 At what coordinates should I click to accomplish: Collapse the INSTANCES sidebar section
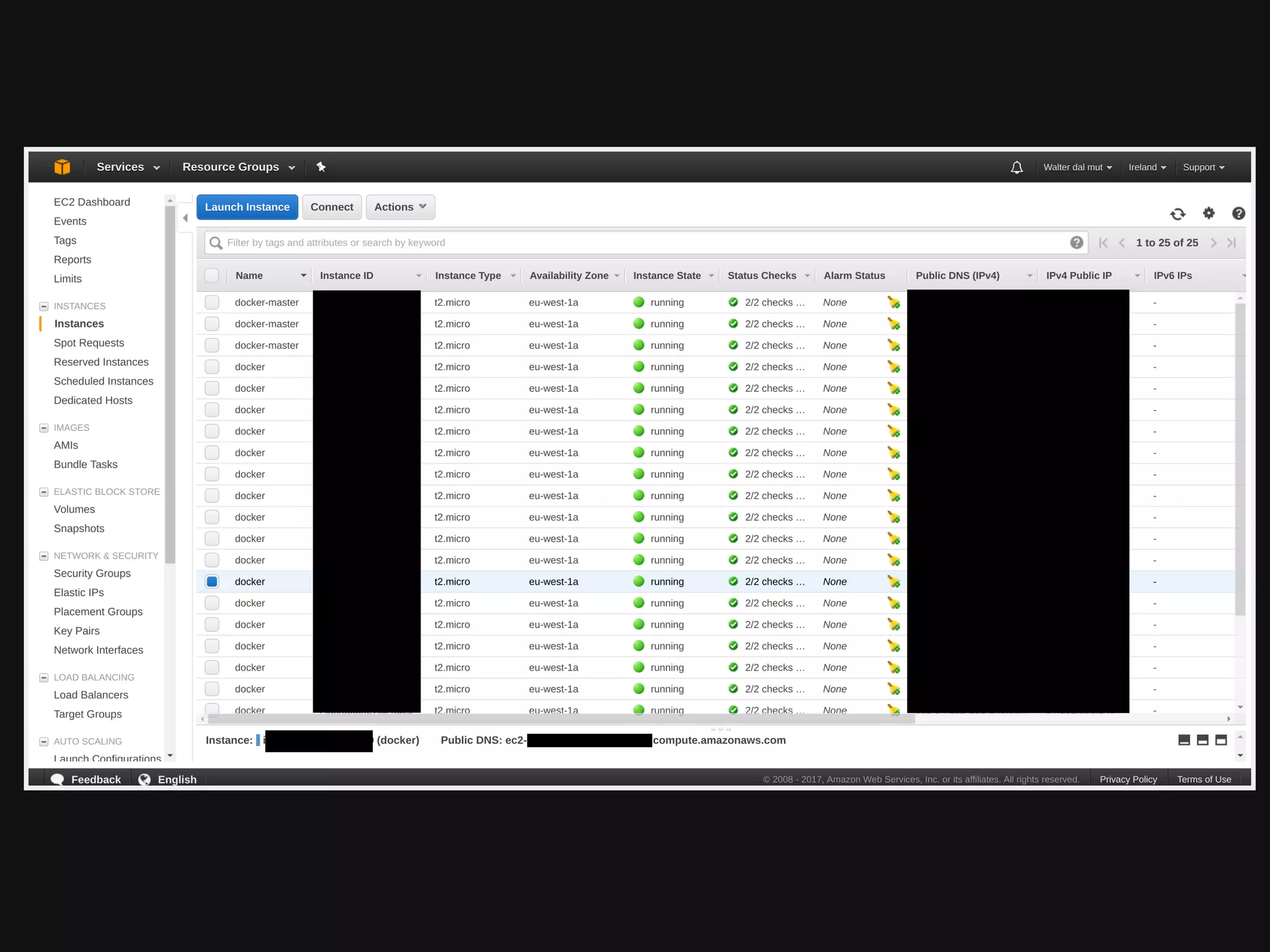tap(44, 306)
